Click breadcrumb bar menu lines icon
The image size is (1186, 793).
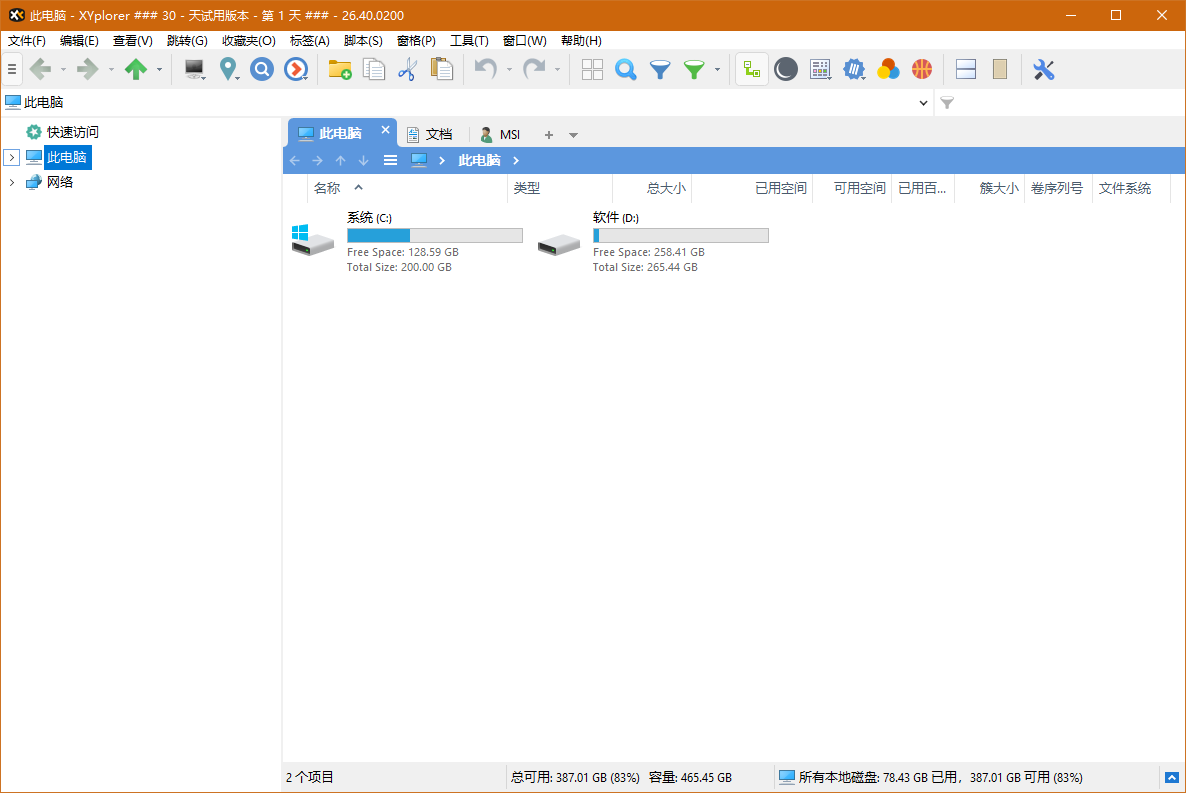(x=390, y=160)
